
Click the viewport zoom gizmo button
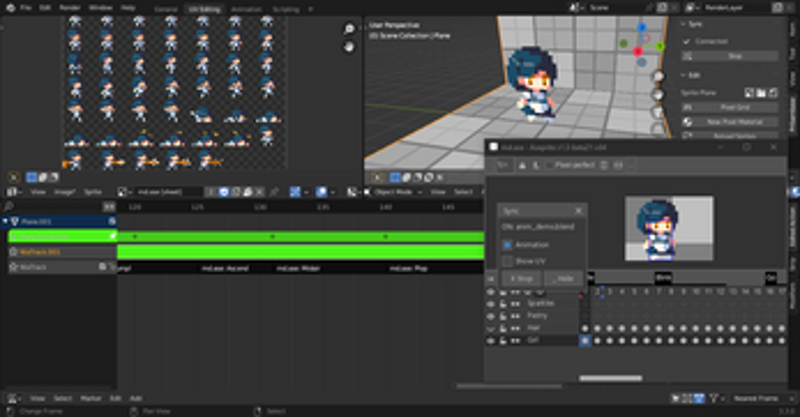tap(658, 77)
